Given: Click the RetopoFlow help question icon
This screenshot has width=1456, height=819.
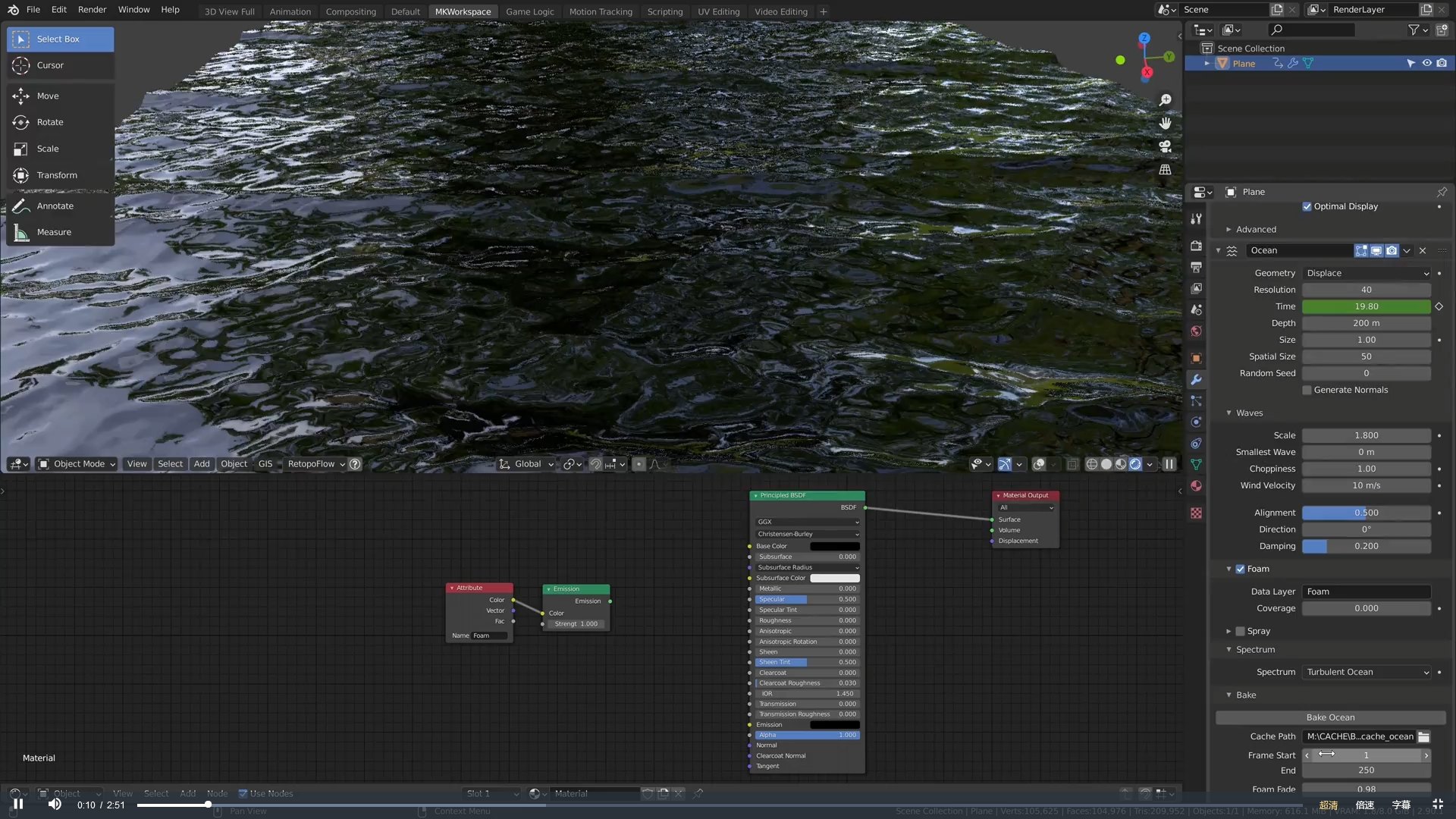Looking at the screenshot, I should pos(355,464).
